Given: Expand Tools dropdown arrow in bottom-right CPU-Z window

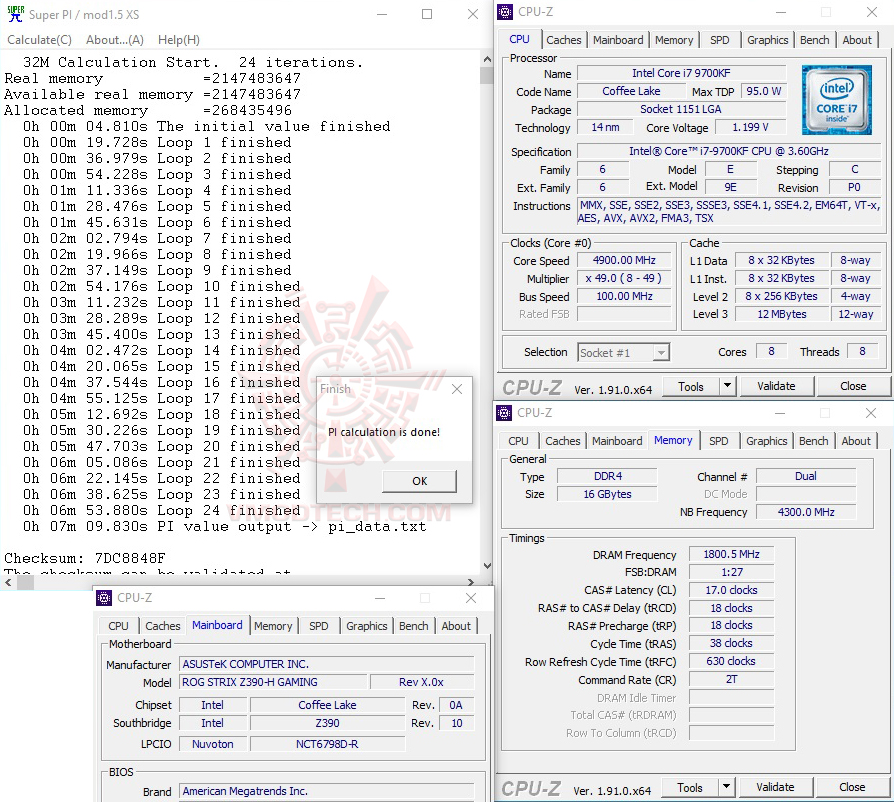Looking at the screenshot, I should coord(726,788).
